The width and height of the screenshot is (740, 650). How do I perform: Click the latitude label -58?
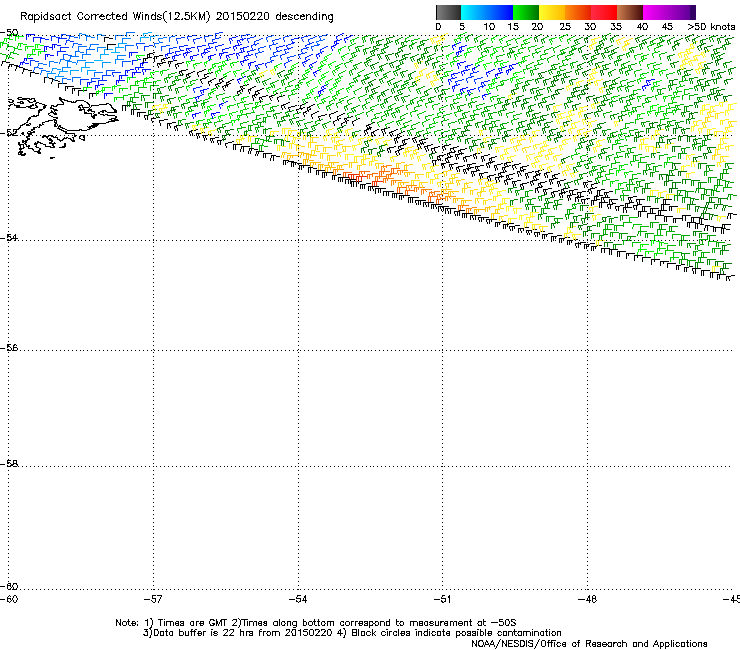[9, 464]
